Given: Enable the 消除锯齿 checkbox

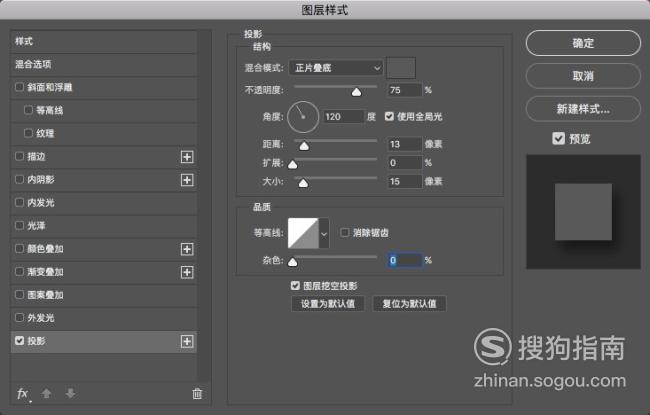Looking at the screenshot, I should [344, 232].
